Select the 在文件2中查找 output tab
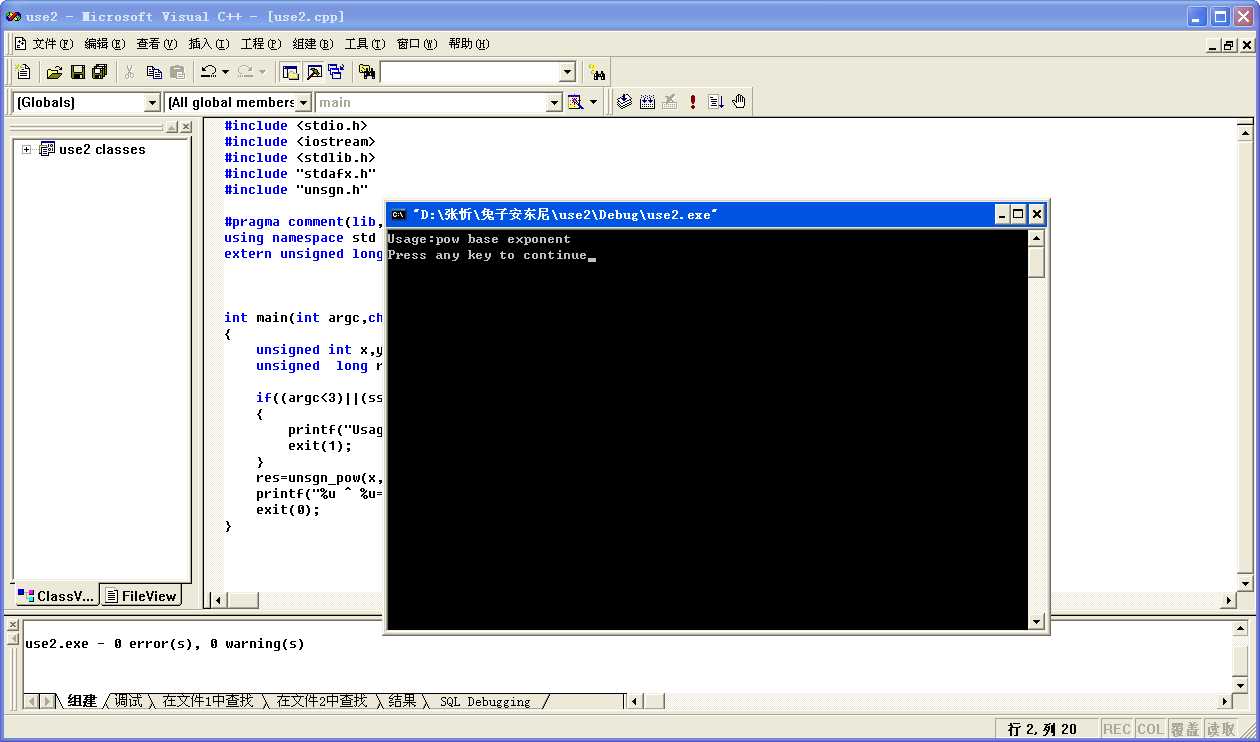Screen dimensions: 1260x742 (x=322, y=701)
